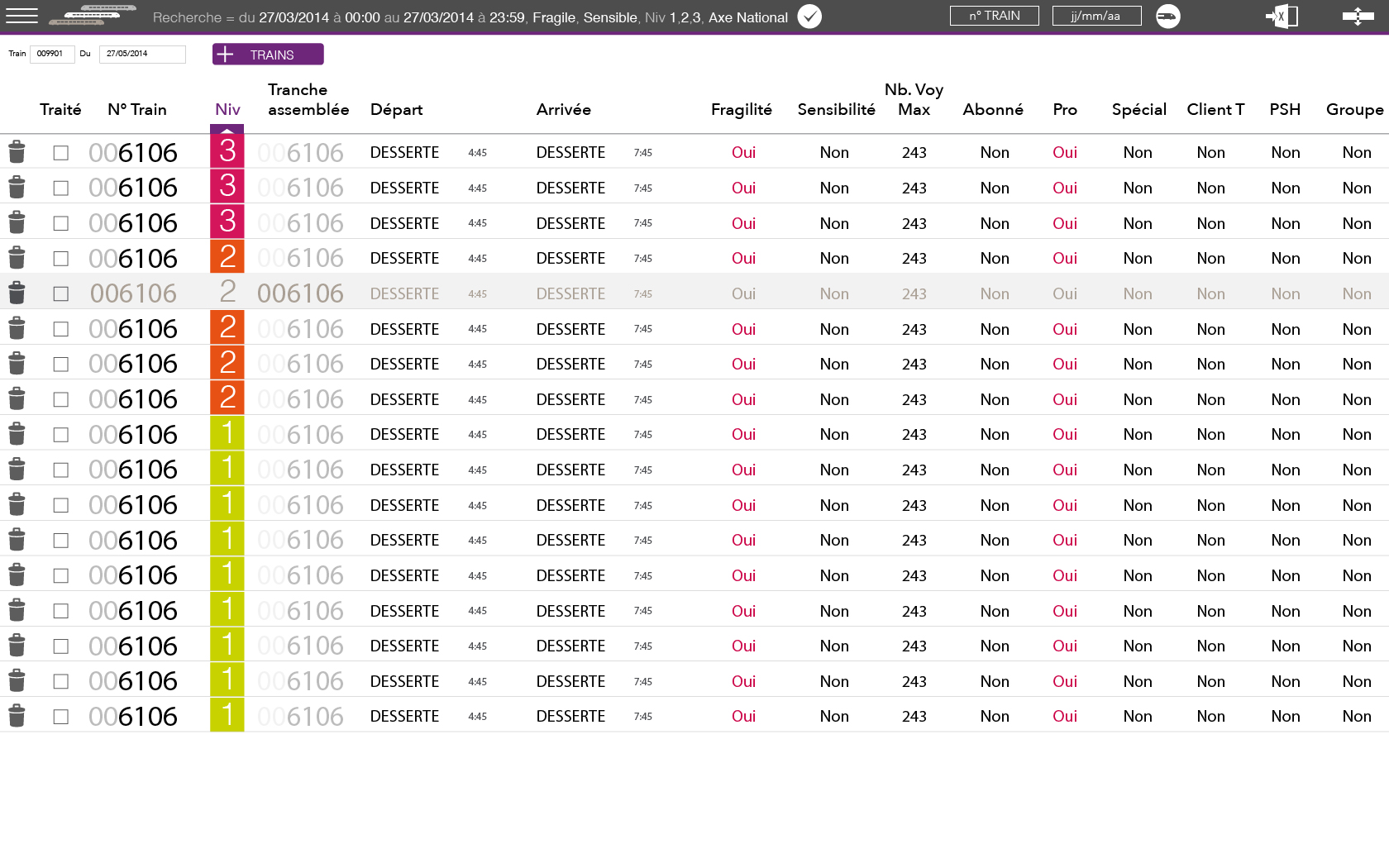Sort by the Traité column header
The image size is (1389, 868).
click(x=60, y=109)
